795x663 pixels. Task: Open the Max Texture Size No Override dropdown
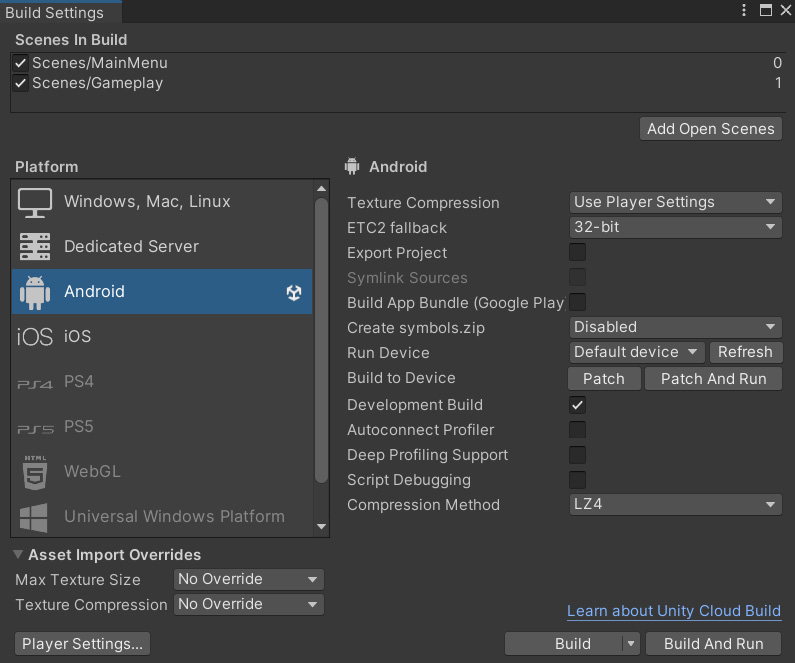click(248, 579)
